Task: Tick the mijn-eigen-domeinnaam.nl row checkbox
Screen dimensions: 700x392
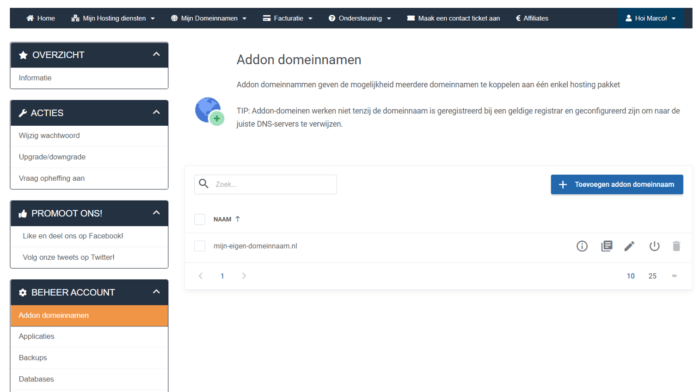Action: [x=200, y=246]
